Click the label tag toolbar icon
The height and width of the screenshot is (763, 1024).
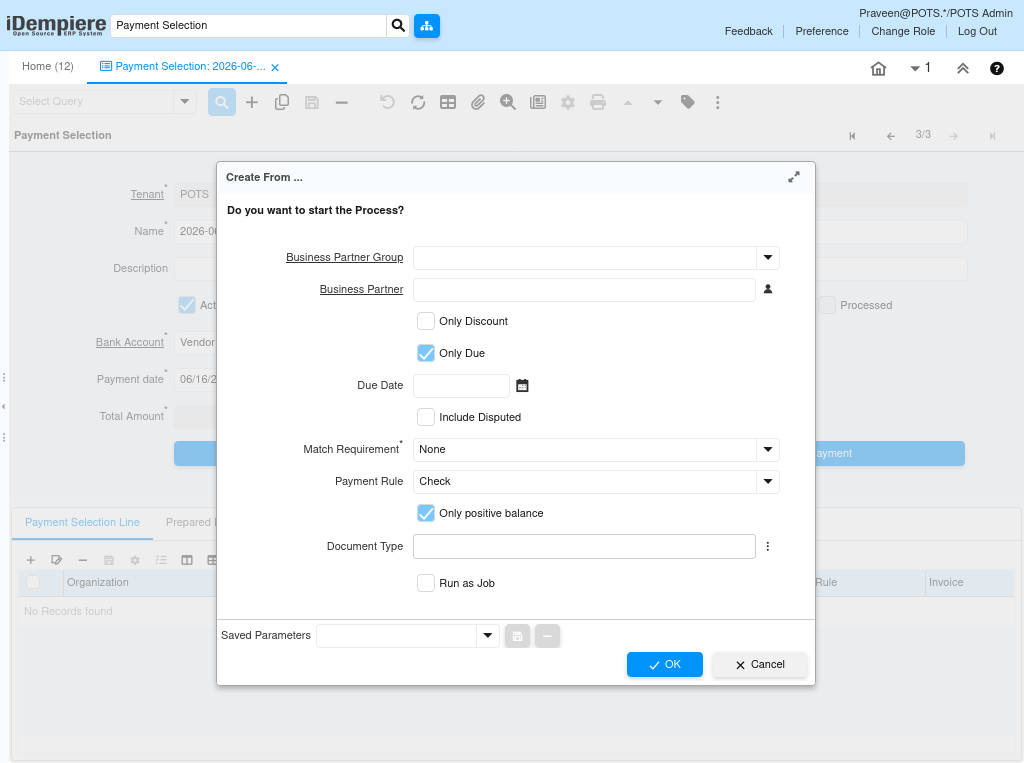(688, 103)
